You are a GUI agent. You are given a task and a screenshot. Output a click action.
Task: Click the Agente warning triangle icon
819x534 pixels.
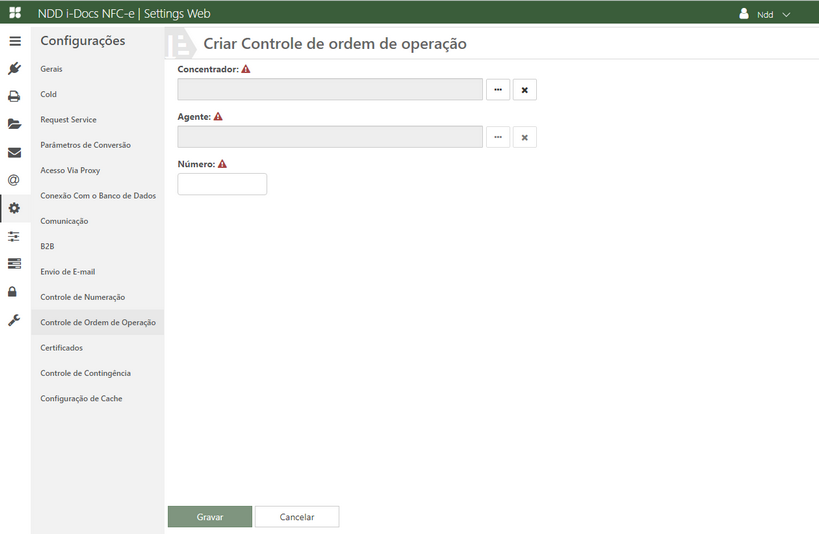(218, 117)
